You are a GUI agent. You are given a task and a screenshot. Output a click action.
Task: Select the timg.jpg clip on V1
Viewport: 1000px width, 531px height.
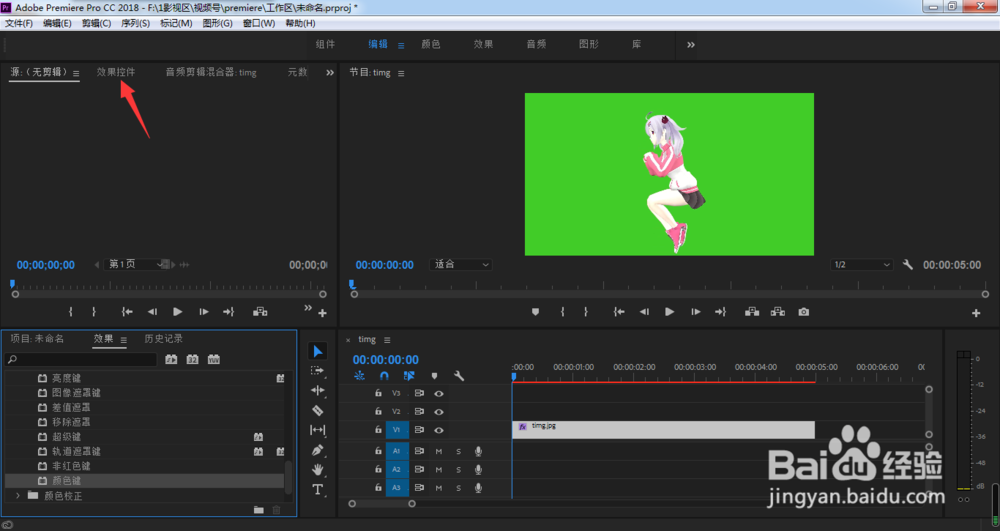663,430
